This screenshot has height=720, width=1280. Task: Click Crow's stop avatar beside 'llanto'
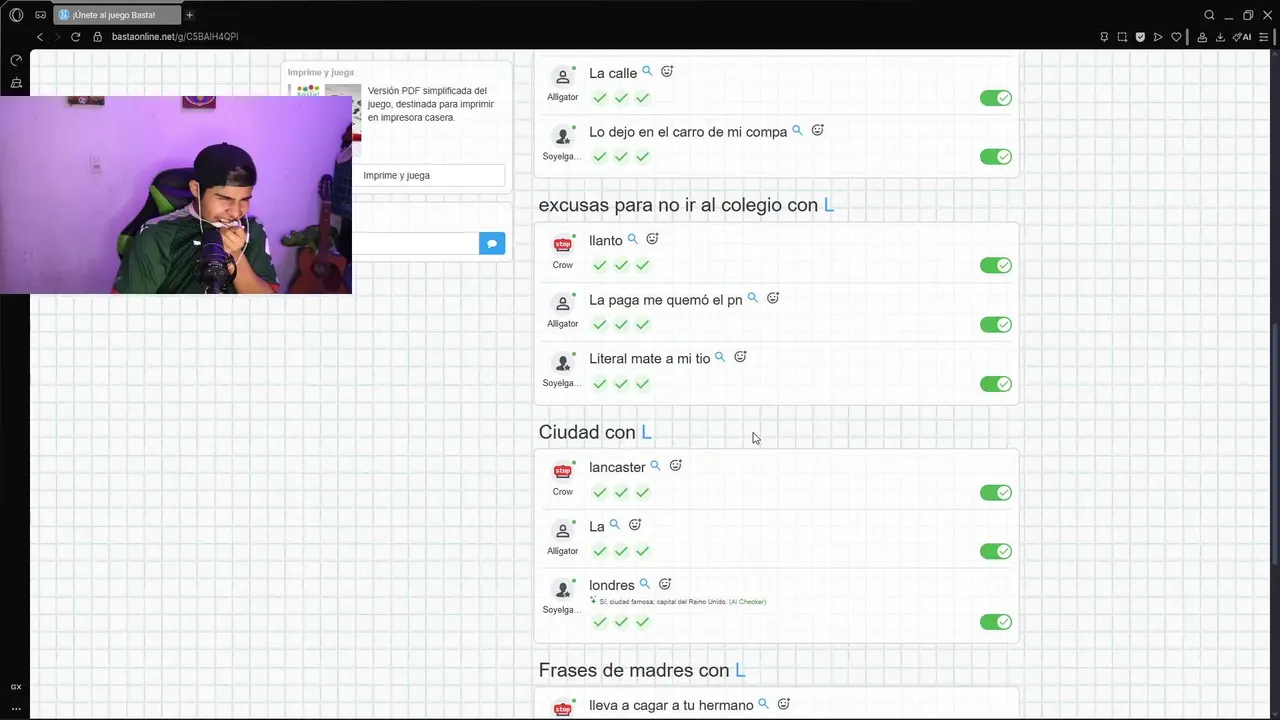click(x=562, y=245)
